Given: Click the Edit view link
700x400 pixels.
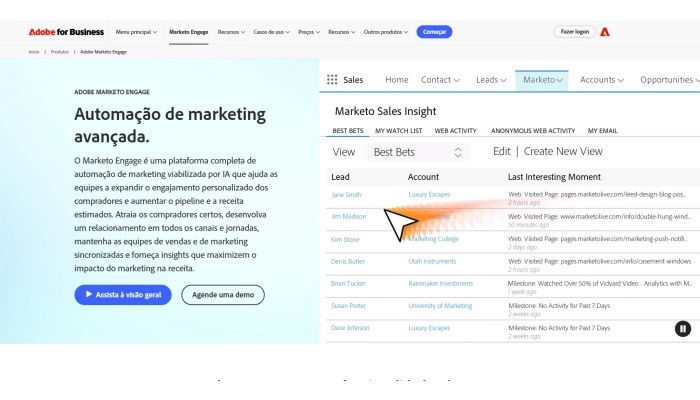Looking at the screenshot, I should pos(501,151).
